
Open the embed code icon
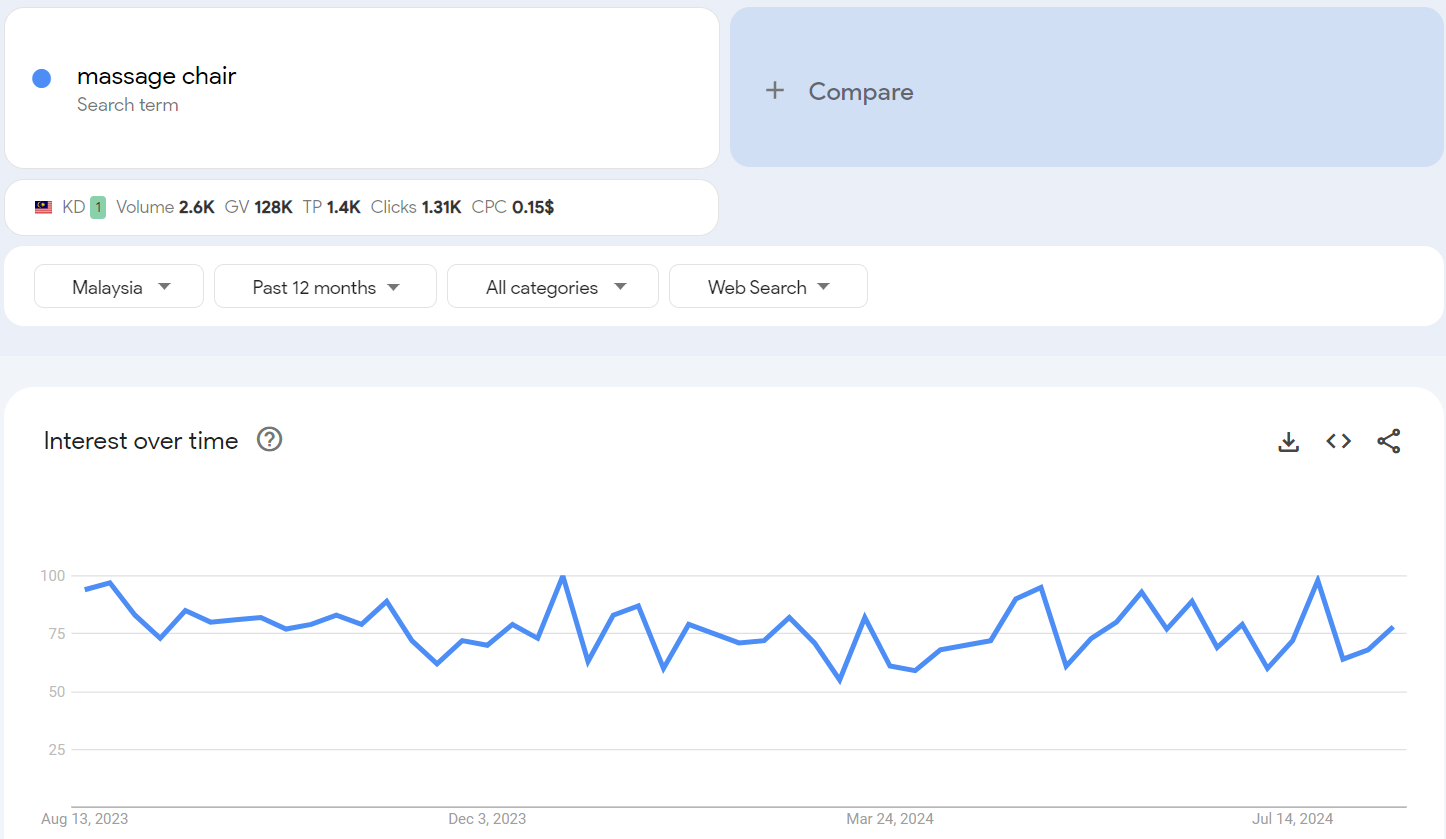click(1338, 441)
